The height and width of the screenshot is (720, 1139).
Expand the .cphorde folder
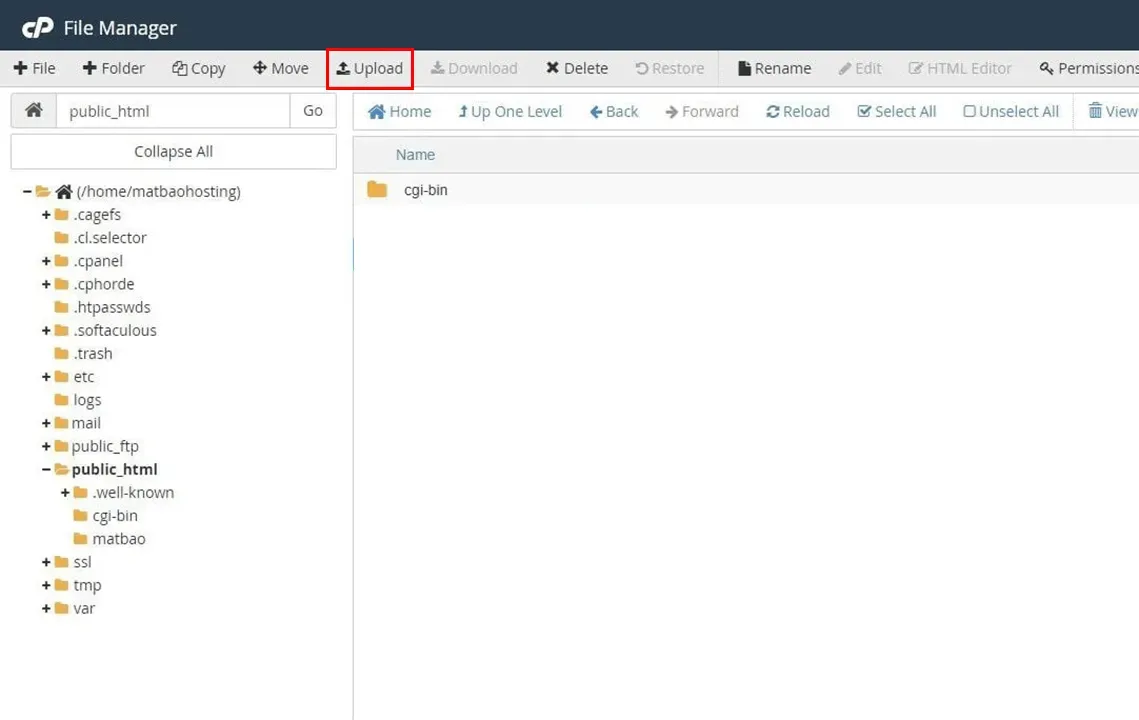point(46,285)
